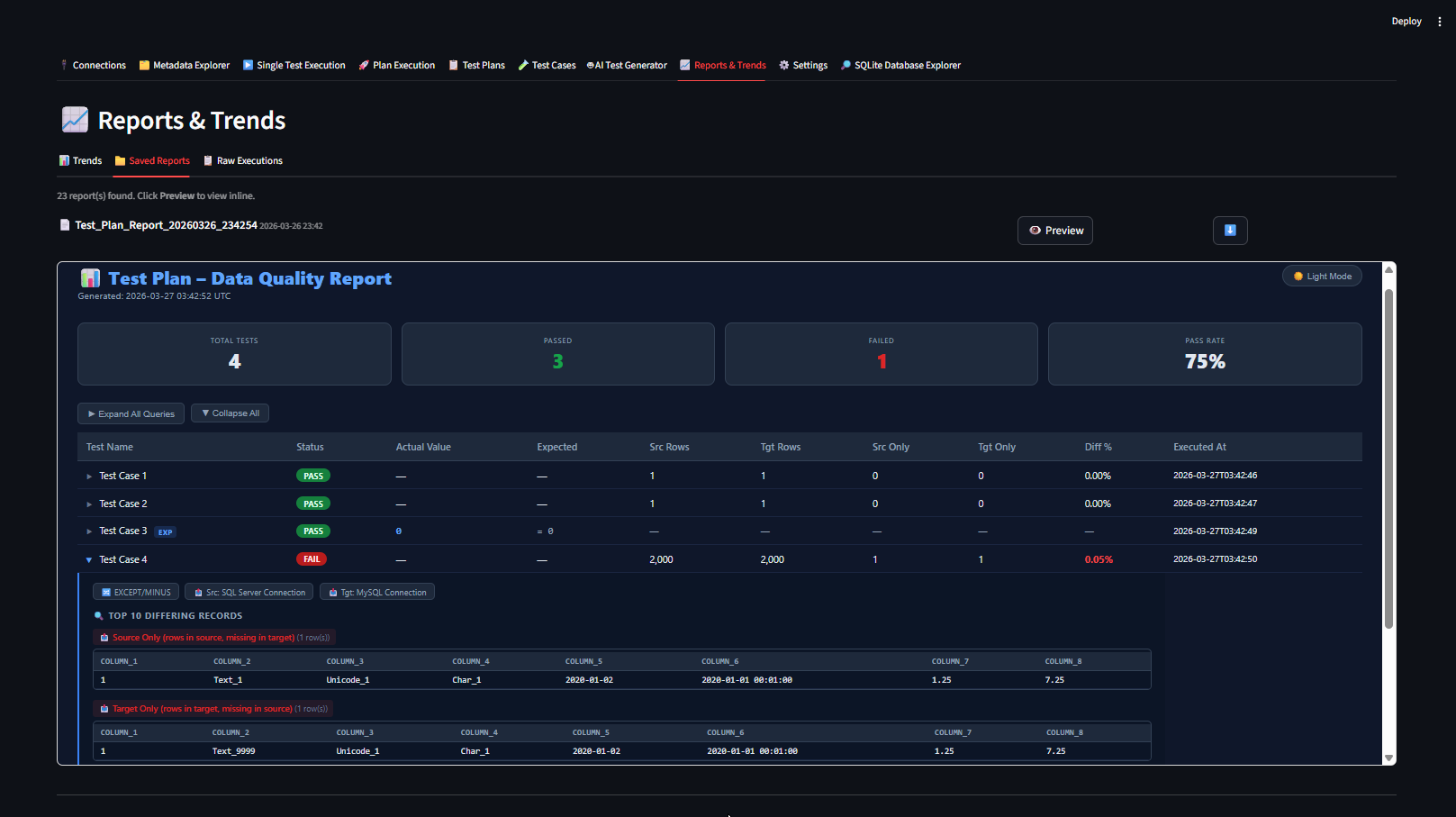Click the Status column header
This screenshot has width=1456, height=817.
(310, 447)
